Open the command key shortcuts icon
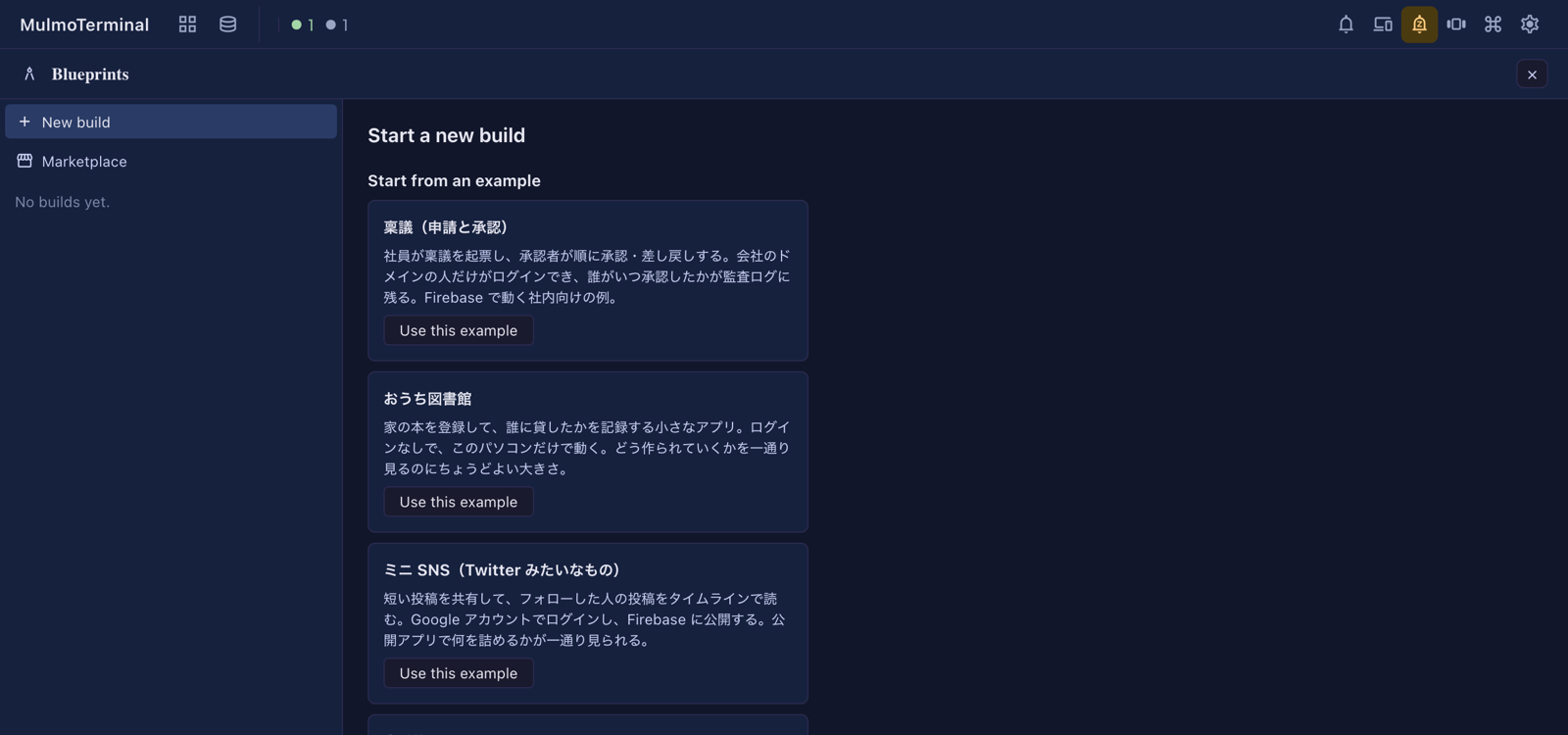The image size is (1568, 735). [x=1493, y=24]
